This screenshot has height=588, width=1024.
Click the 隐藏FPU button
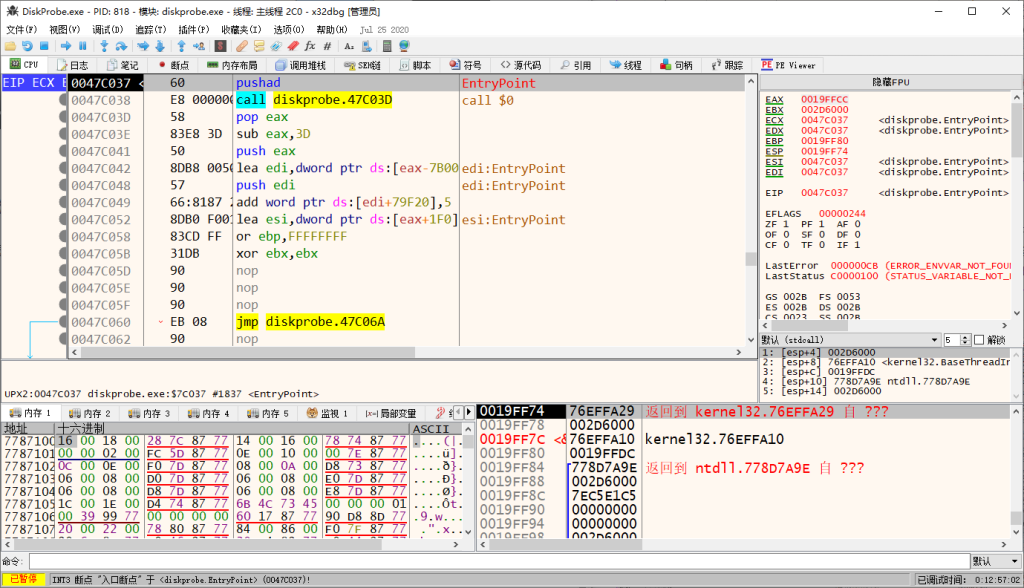pos(891,82)
